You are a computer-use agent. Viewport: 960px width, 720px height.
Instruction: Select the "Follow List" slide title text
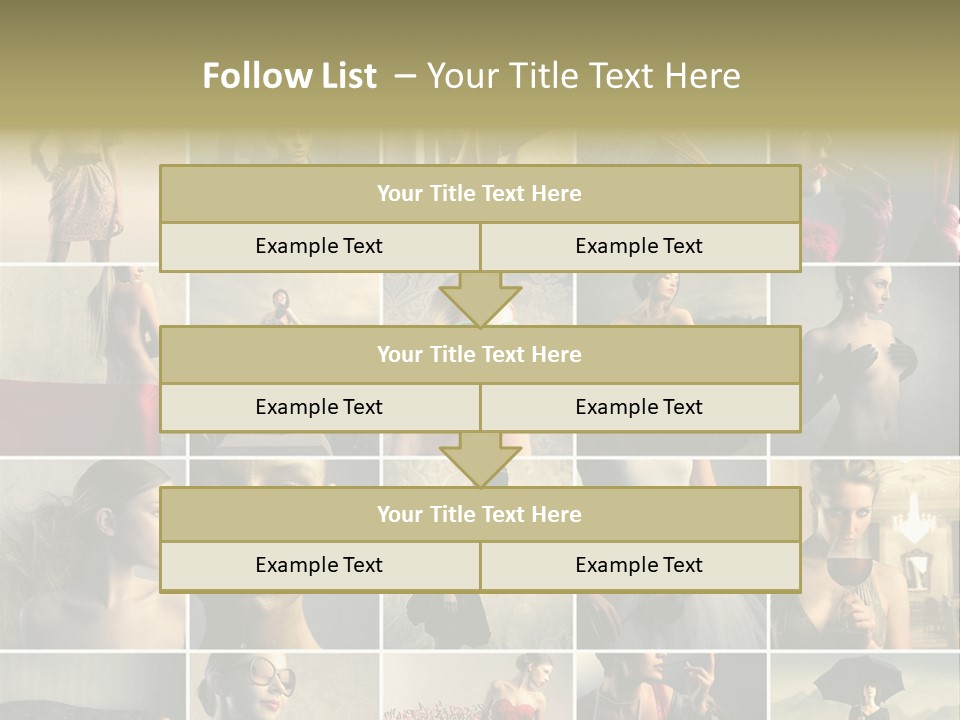pos(289,76)
